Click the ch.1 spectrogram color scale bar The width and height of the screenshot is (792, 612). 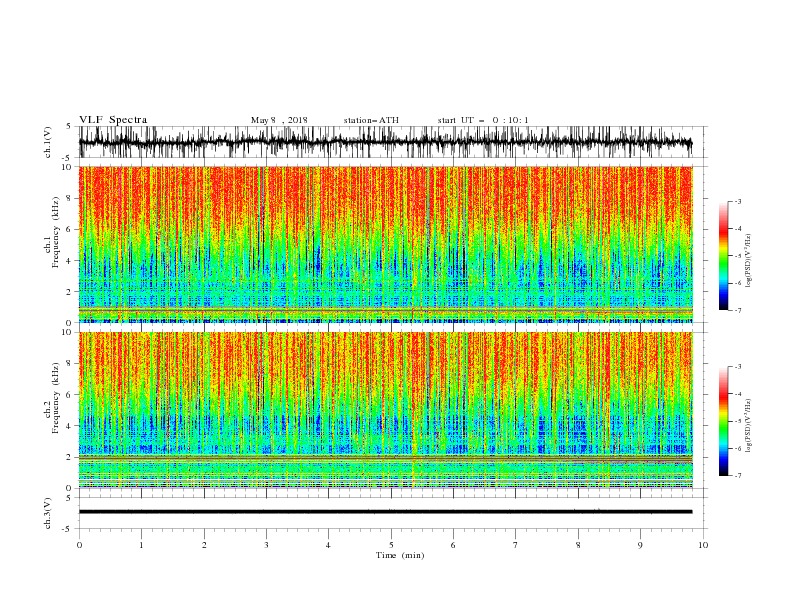tap(724, 256)
